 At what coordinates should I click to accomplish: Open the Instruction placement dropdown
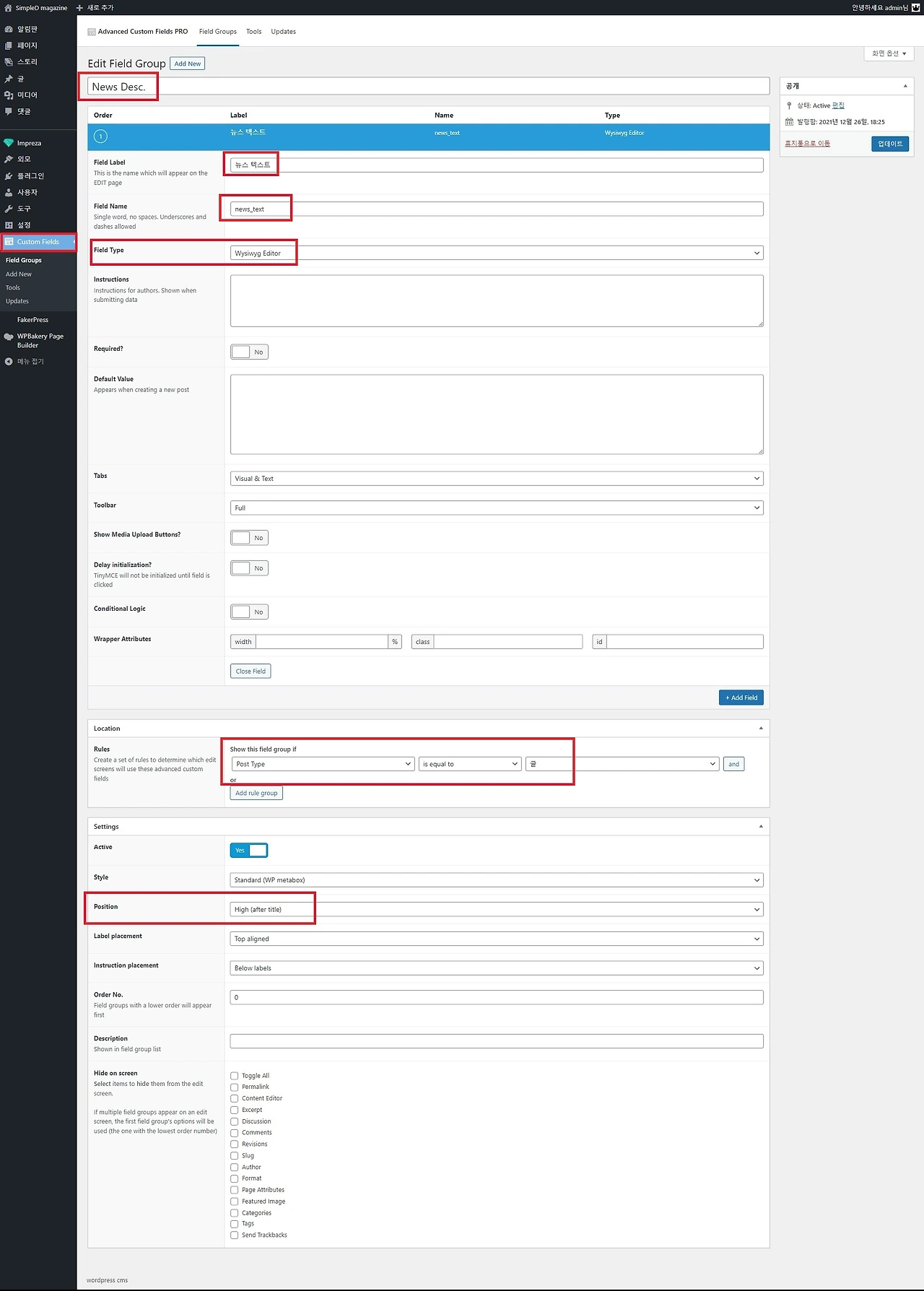click(x=497, y=968)
